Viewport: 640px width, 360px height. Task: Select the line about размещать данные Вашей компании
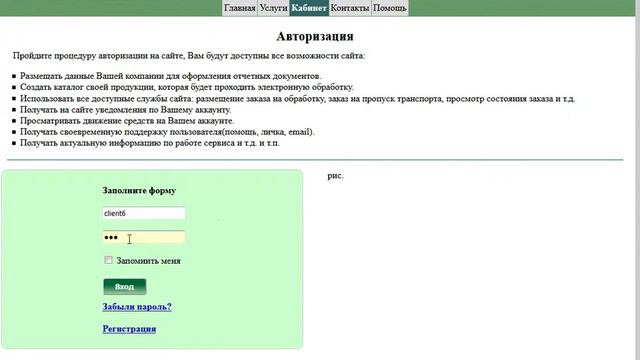[x=171, y=76]
